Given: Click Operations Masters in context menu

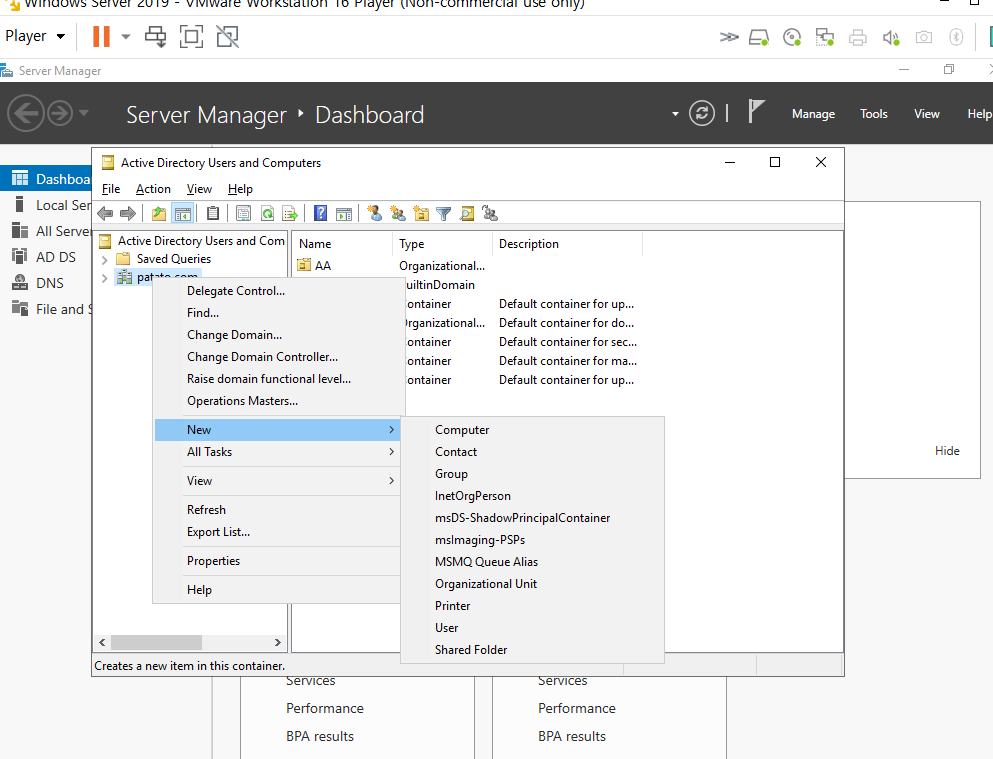Looking at the screenshot, I should tap(277, 401).
